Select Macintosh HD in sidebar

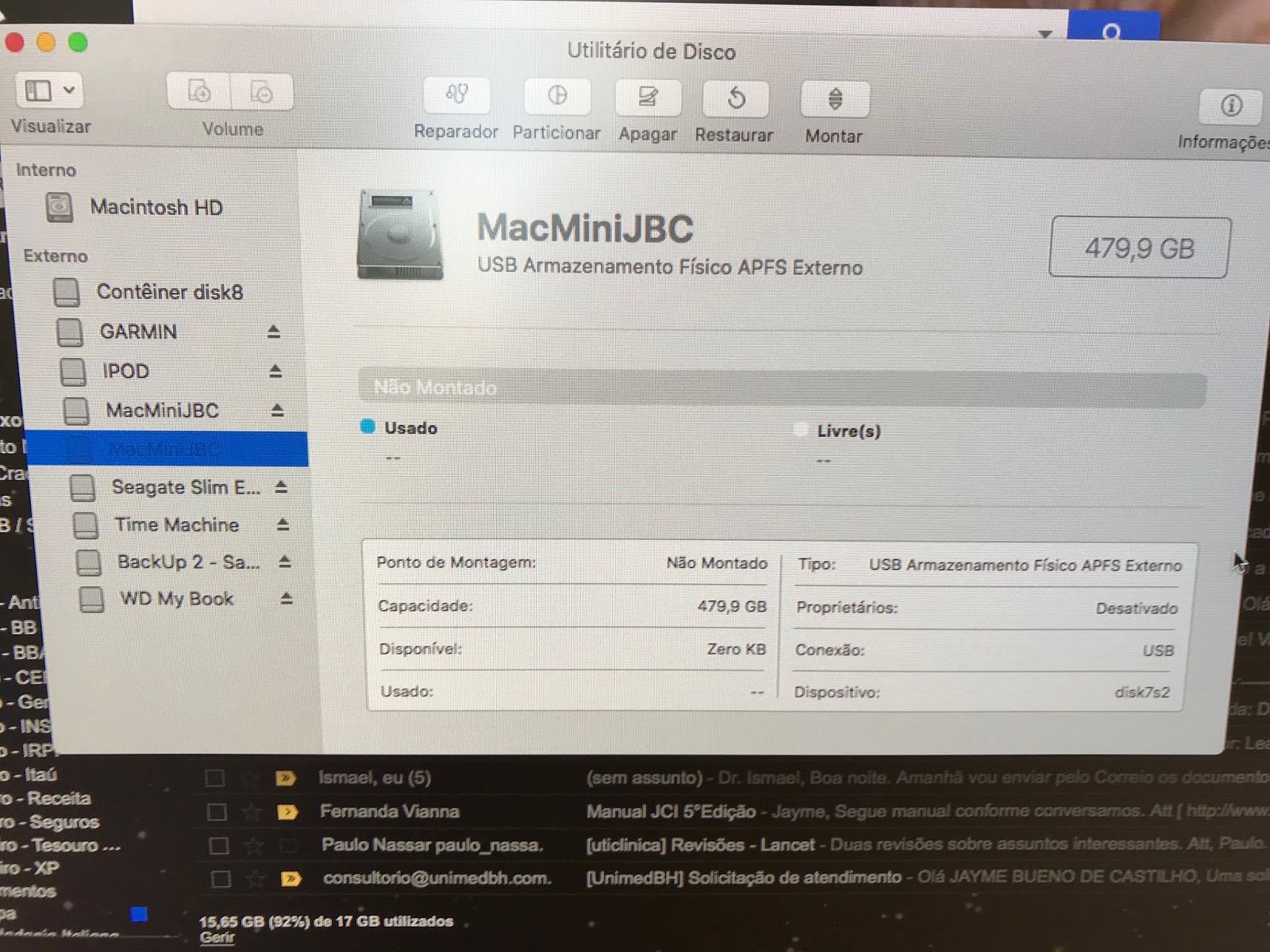point(156,208)
